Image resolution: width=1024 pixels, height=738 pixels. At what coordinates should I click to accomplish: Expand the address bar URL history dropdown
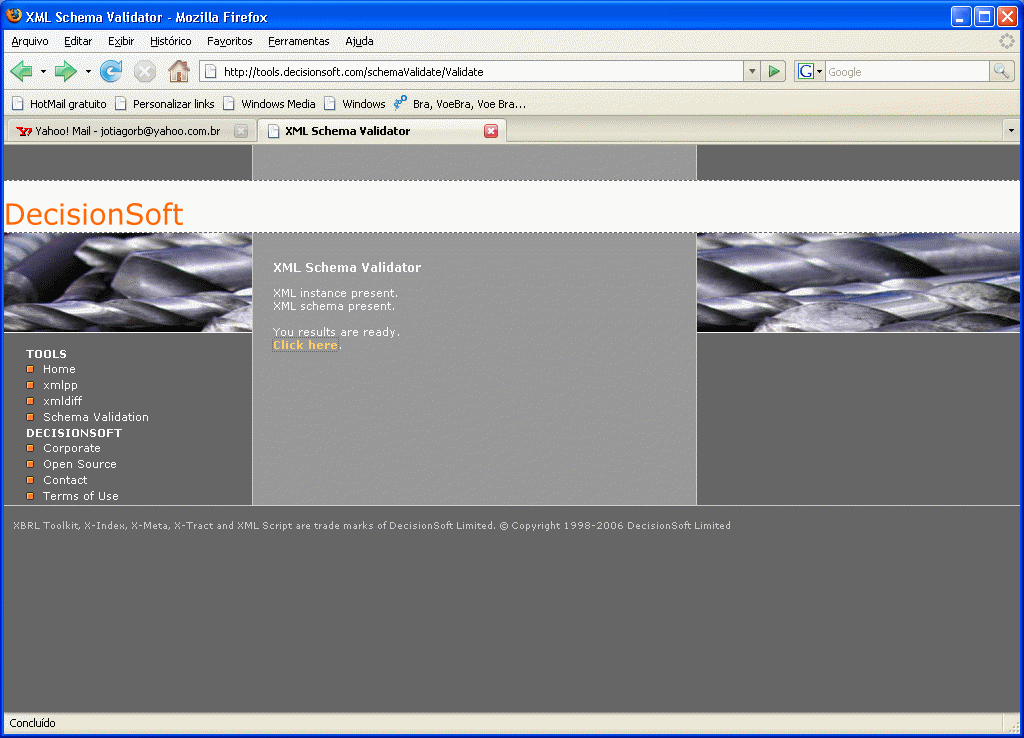752,71
